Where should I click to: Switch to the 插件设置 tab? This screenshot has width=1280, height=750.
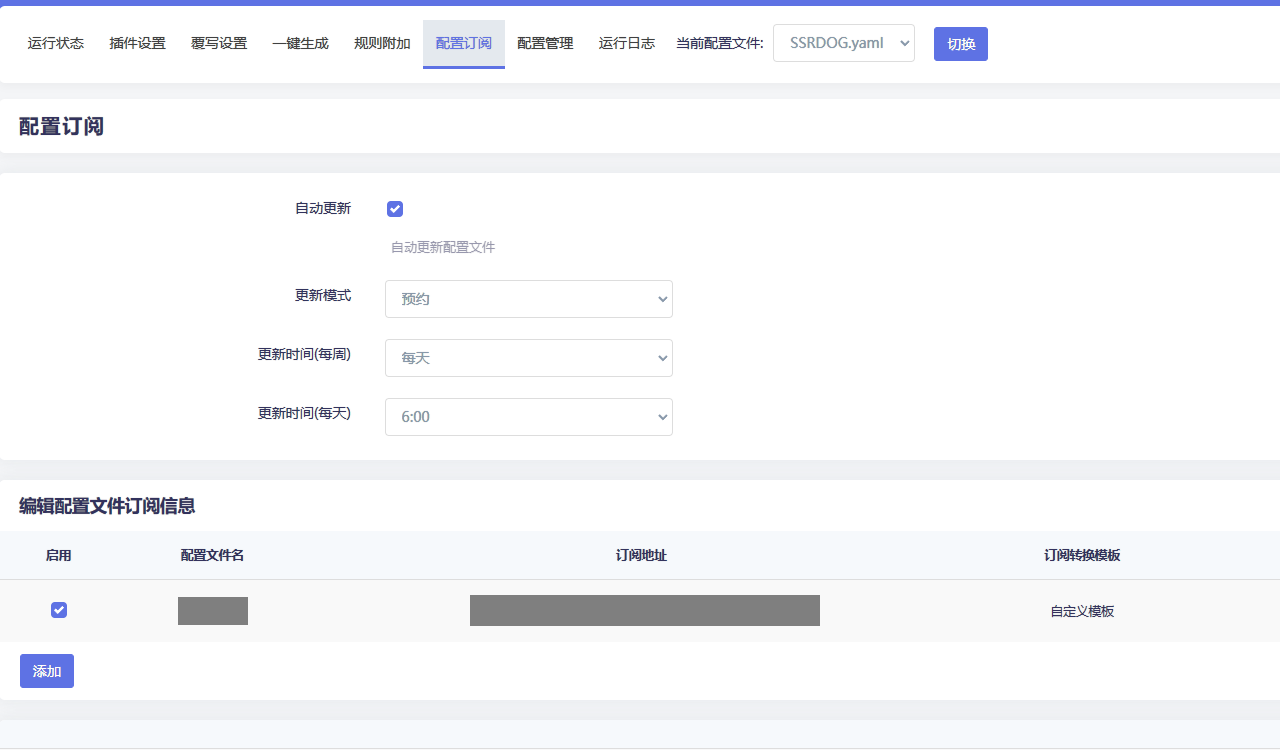[138, 44]
